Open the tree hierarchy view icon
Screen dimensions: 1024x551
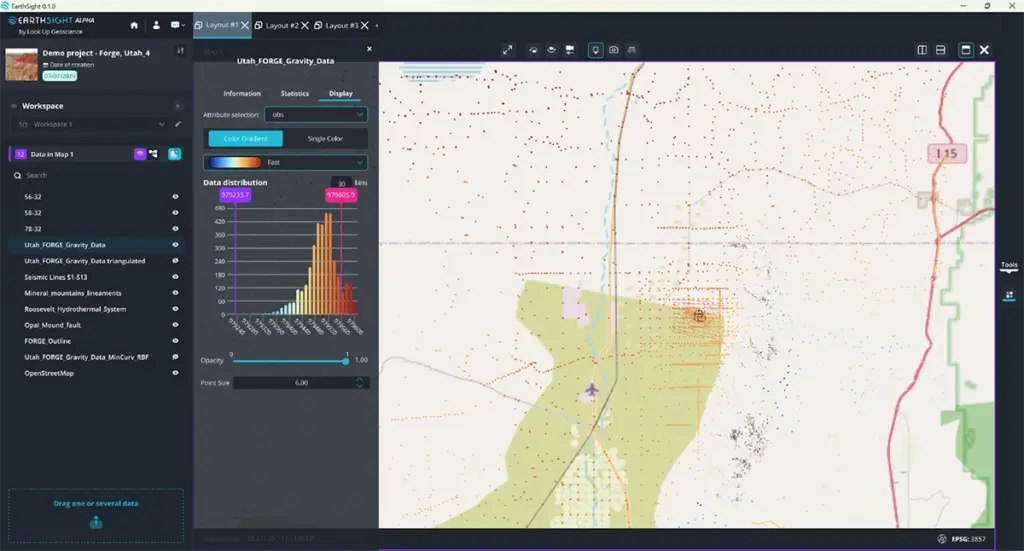[x=153, y=154]
